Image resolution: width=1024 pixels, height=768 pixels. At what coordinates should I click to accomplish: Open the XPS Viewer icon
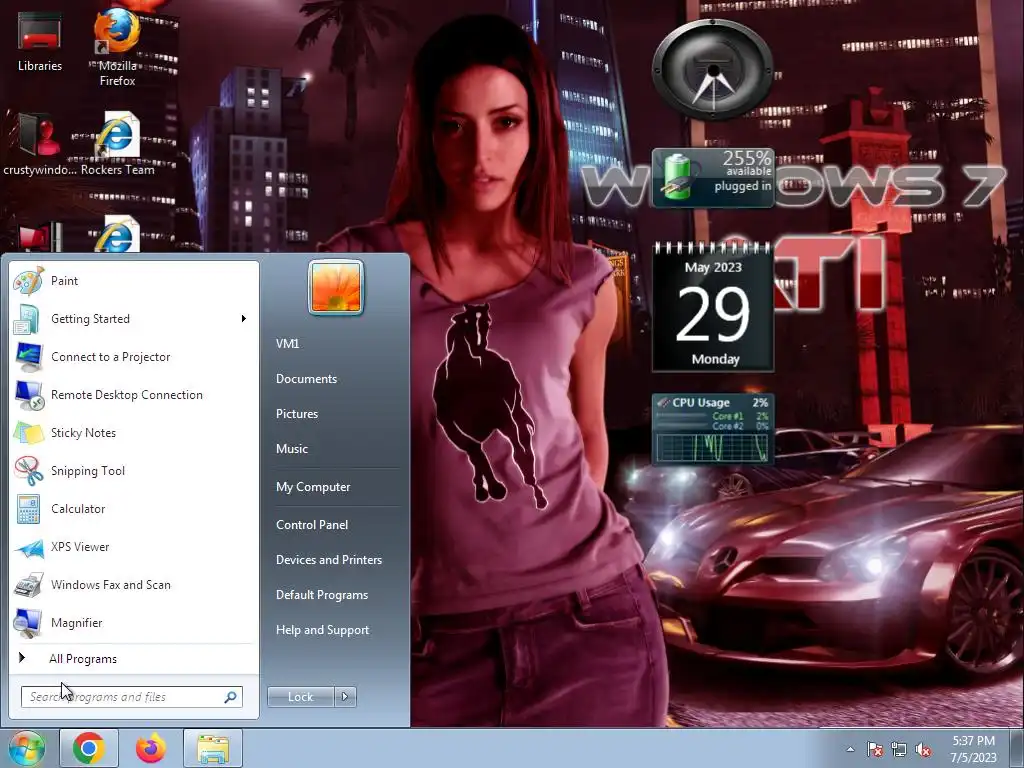[29, 547]
